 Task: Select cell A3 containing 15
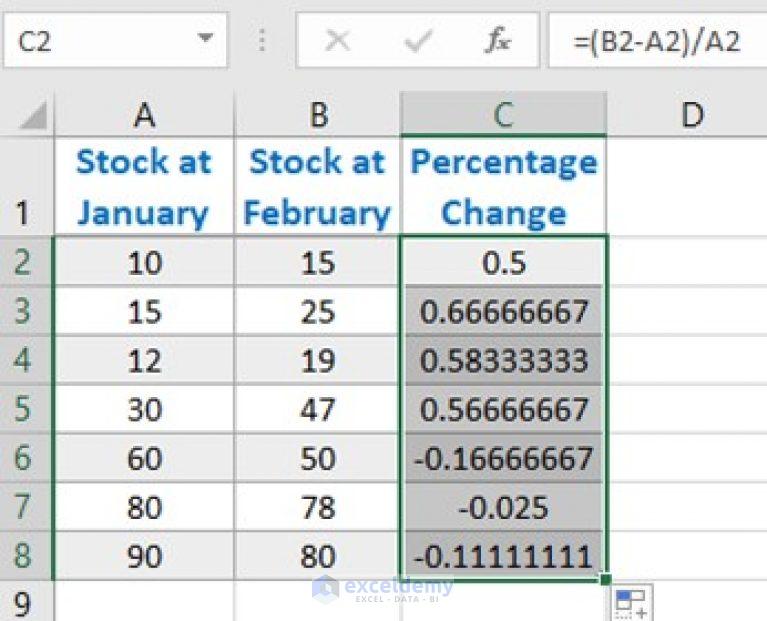pos(144,311)
